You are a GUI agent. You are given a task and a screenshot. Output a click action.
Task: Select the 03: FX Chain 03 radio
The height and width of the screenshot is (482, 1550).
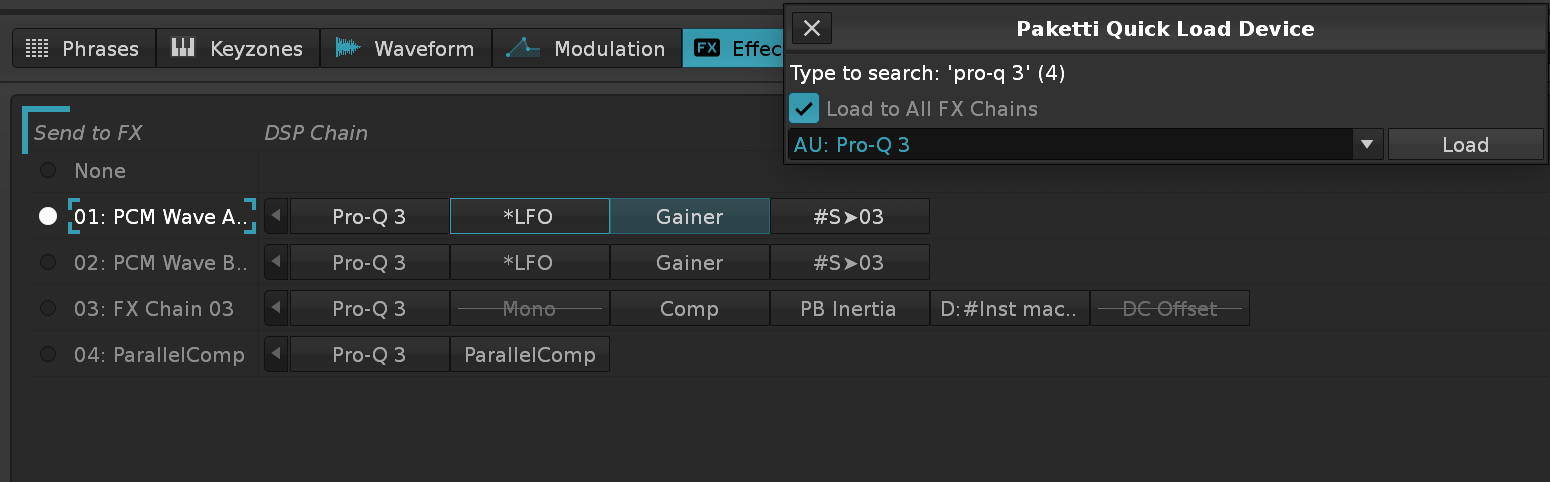[x=48, y=309]
